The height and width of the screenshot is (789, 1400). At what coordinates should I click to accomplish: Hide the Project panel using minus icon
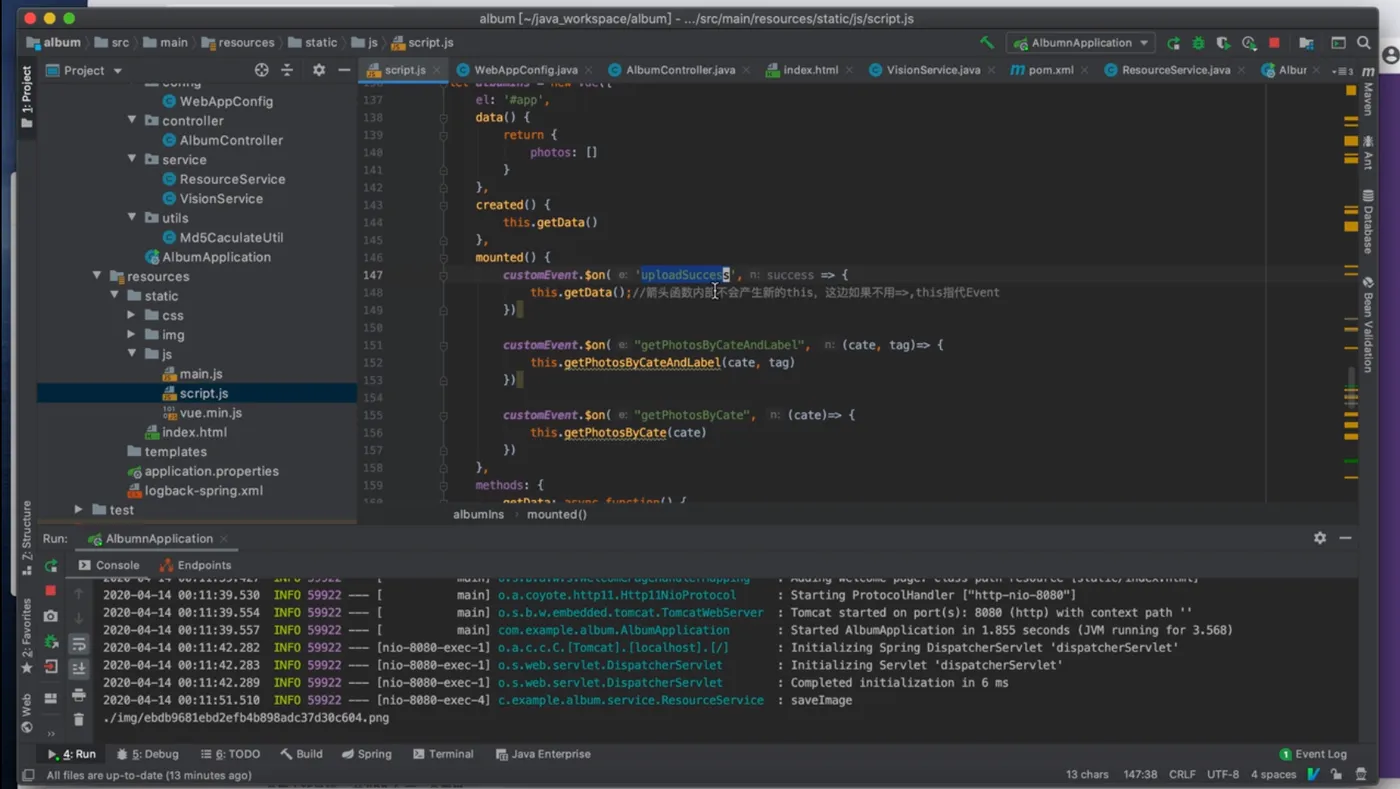pyautogui.click(x=344, y=70)
